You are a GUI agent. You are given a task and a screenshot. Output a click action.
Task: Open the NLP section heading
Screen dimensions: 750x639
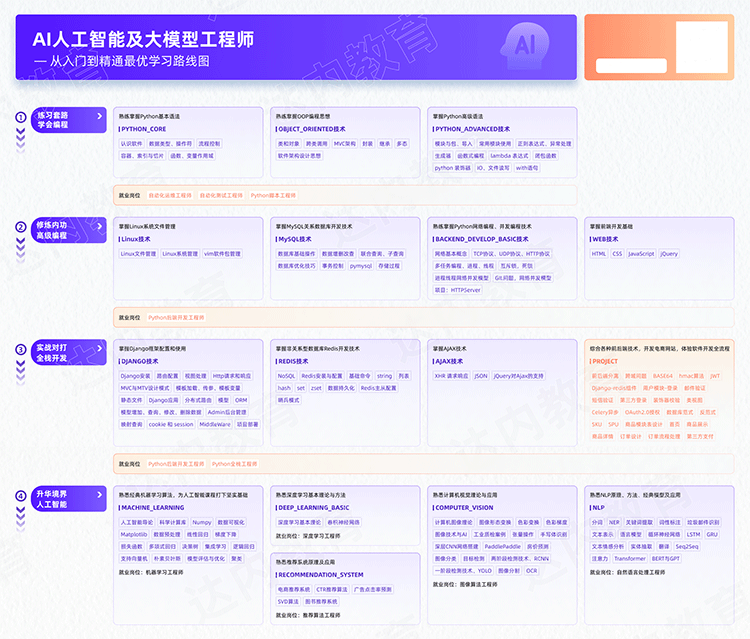coord(597,508)
